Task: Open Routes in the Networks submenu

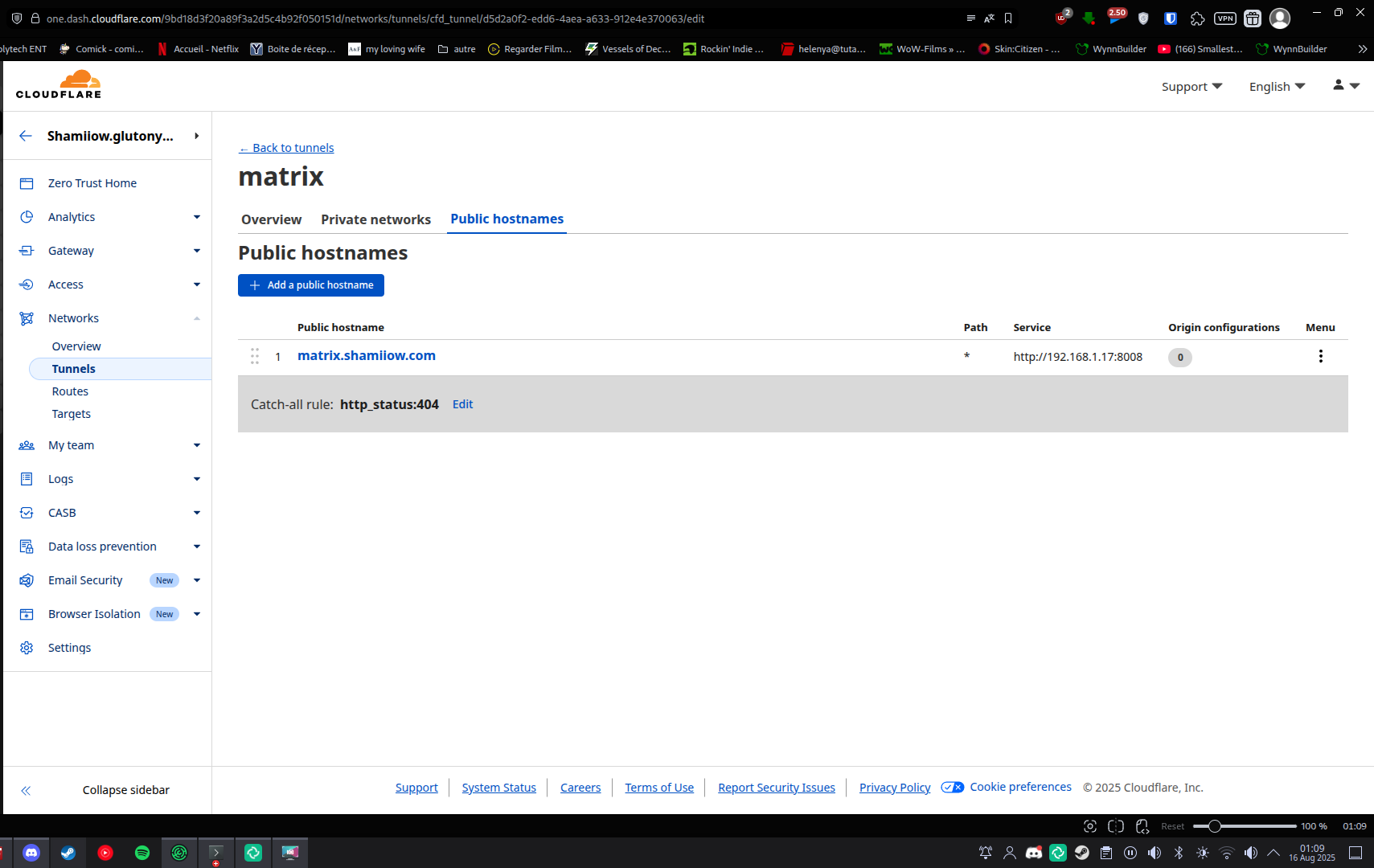Action: (x=70, y=391)
